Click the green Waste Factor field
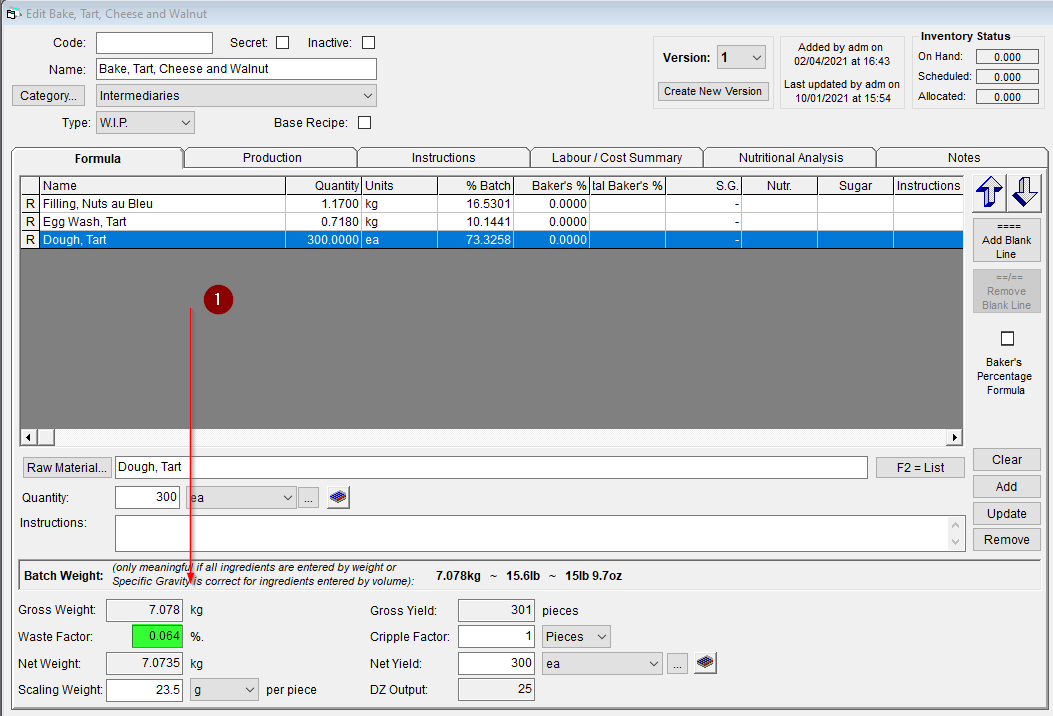 click(x=157, y=636)
